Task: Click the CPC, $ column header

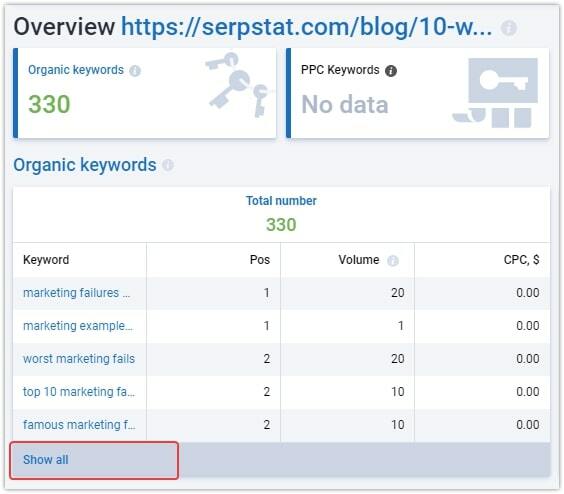Action: 521,260
